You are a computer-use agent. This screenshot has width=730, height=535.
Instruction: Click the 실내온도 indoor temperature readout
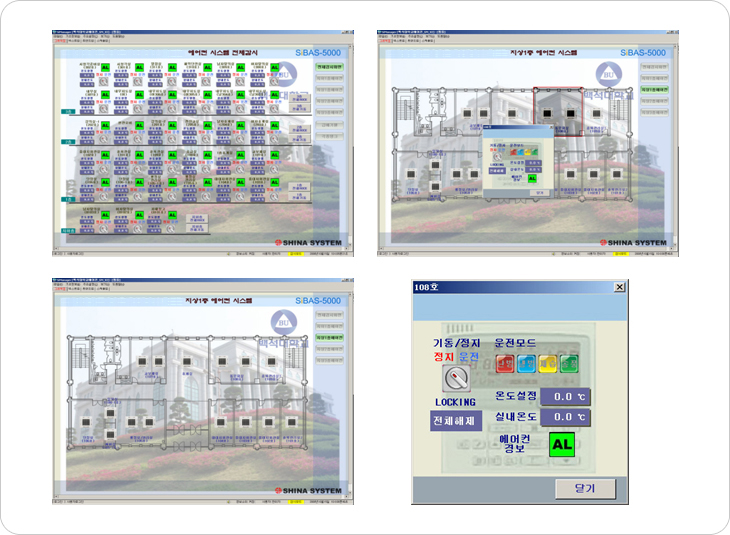[565, 416]
